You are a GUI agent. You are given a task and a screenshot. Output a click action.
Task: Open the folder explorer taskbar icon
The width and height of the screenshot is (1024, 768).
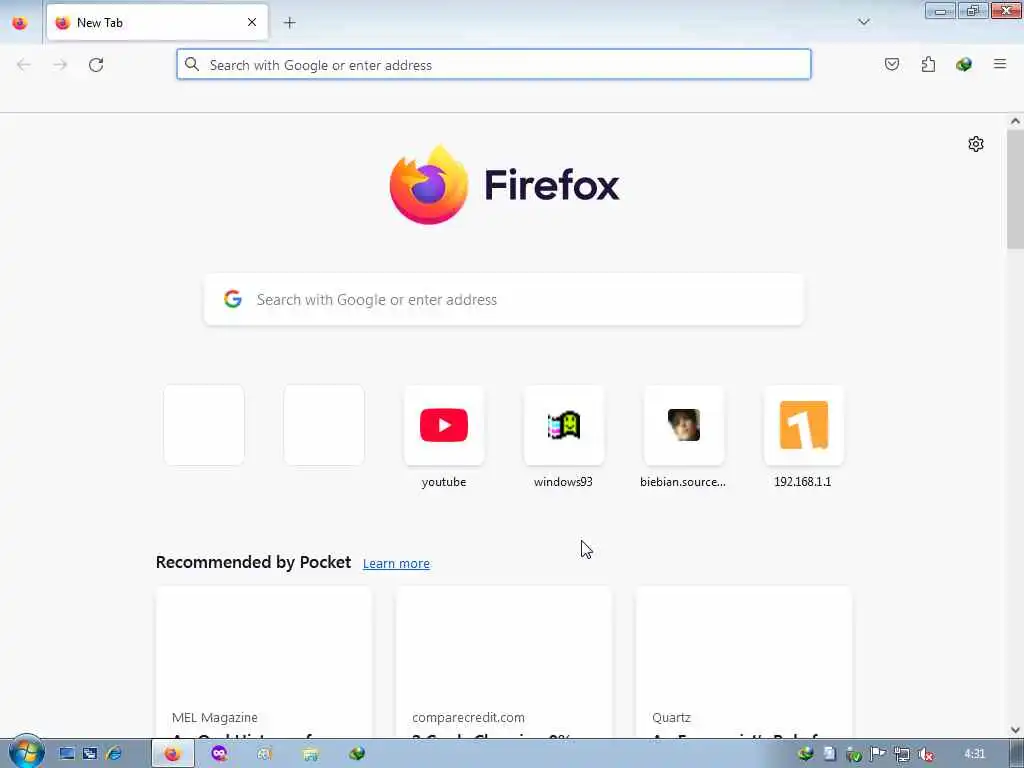coord(311,754)
